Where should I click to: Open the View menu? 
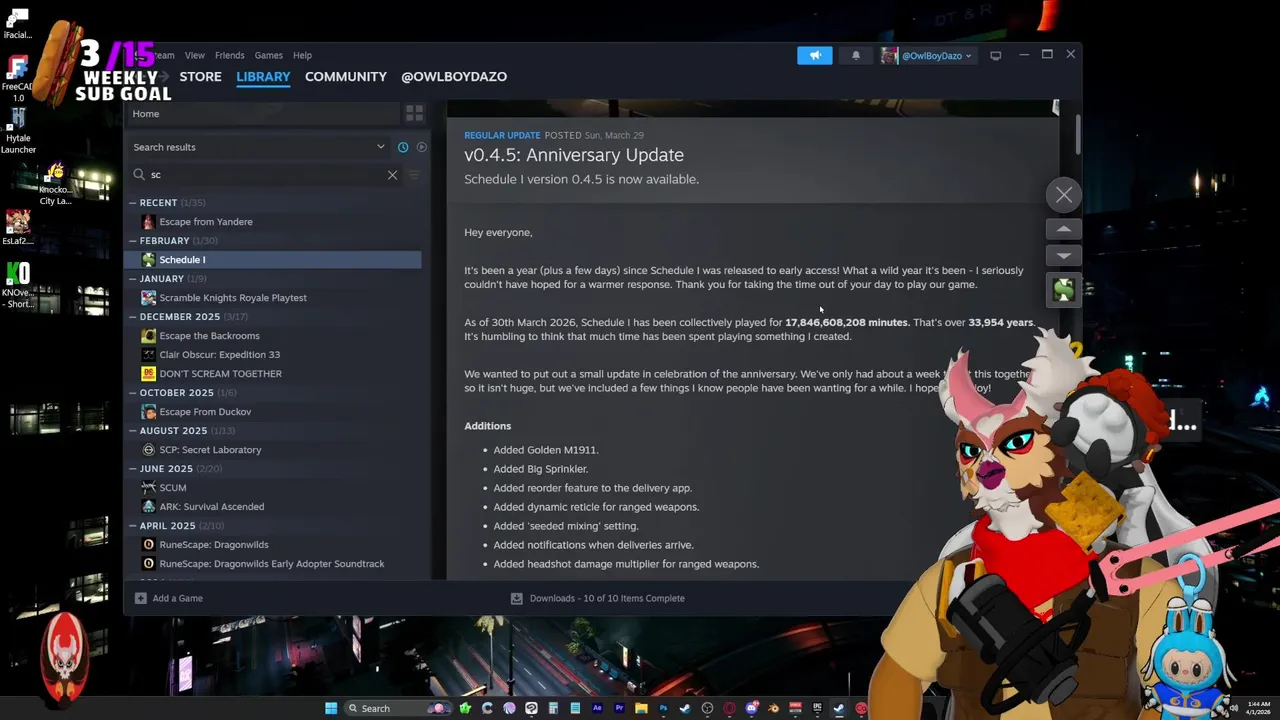point(195,56)
